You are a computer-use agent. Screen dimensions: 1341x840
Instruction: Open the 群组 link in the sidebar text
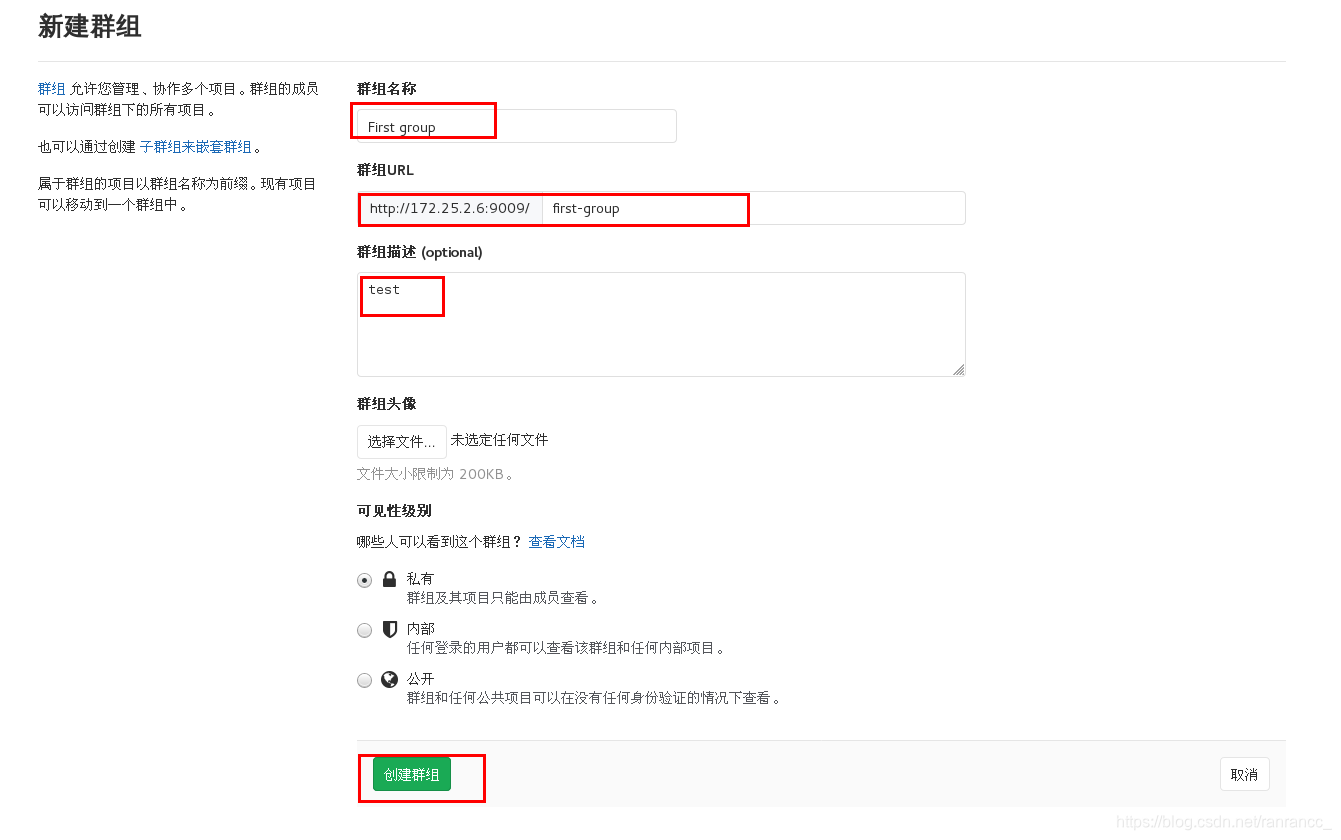(x=52, y=89)
